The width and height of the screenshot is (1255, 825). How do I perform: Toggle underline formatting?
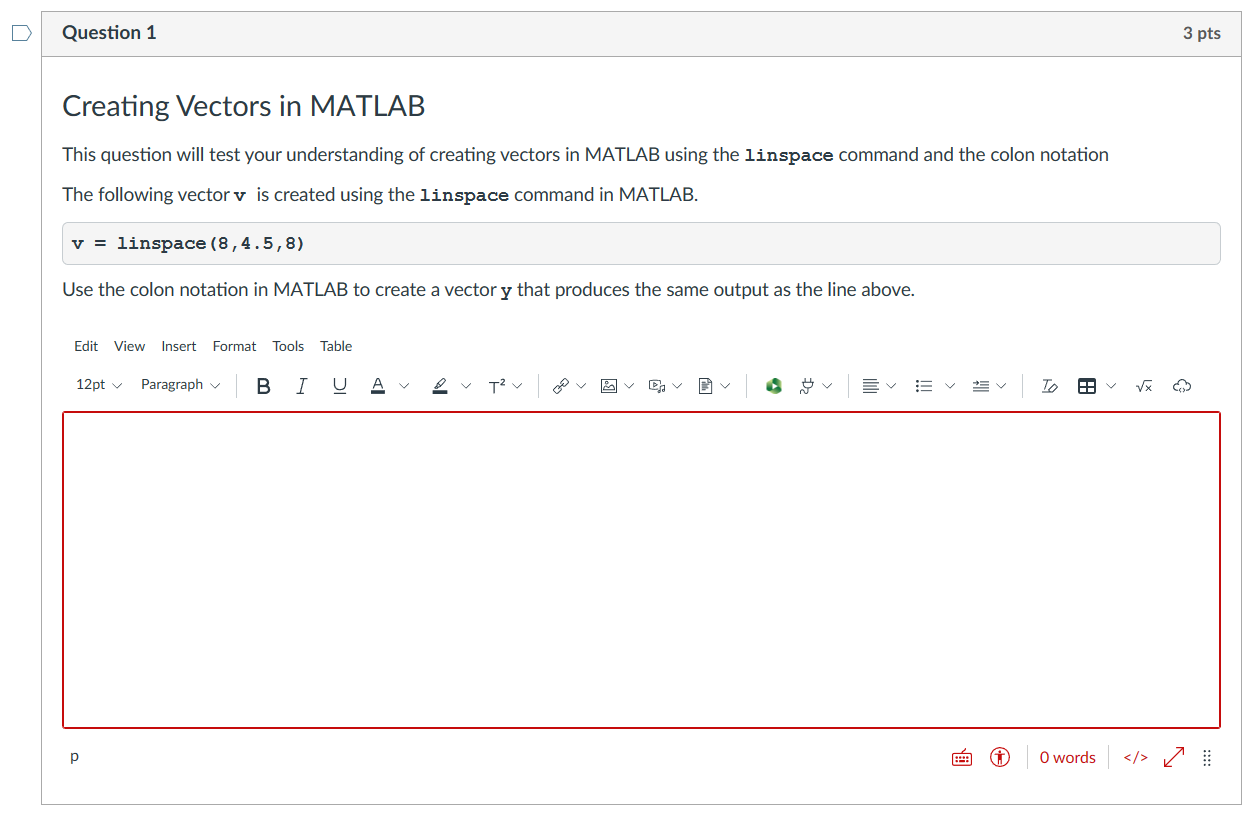click(339, 385)
